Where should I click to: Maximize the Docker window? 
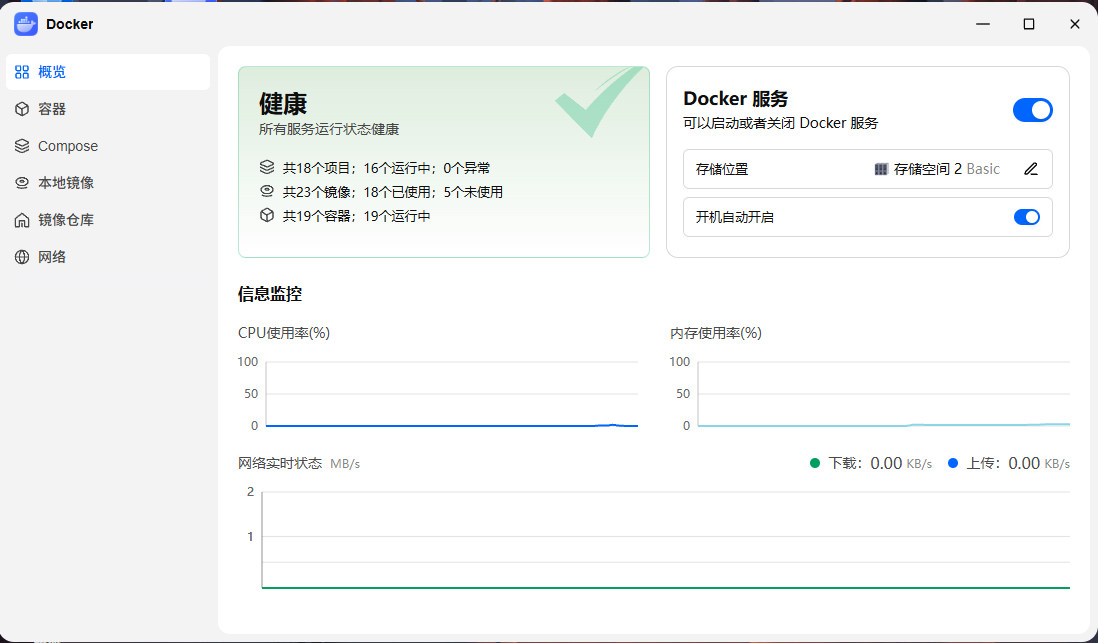click(1029, 24)
